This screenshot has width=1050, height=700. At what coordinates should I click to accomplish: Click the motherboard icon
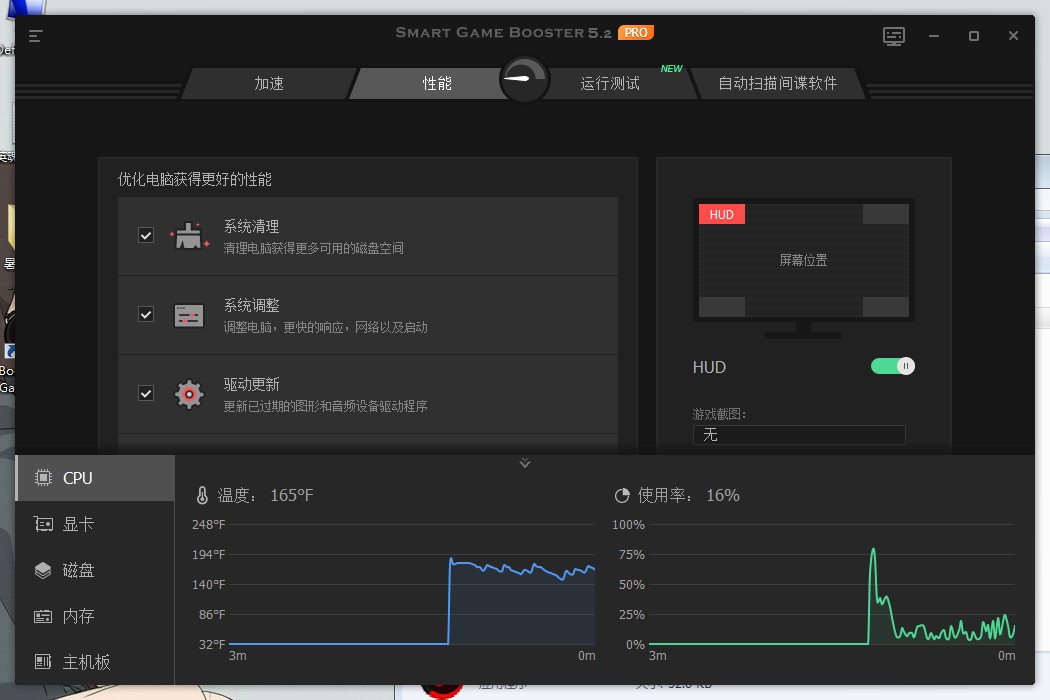click(43, 662)
